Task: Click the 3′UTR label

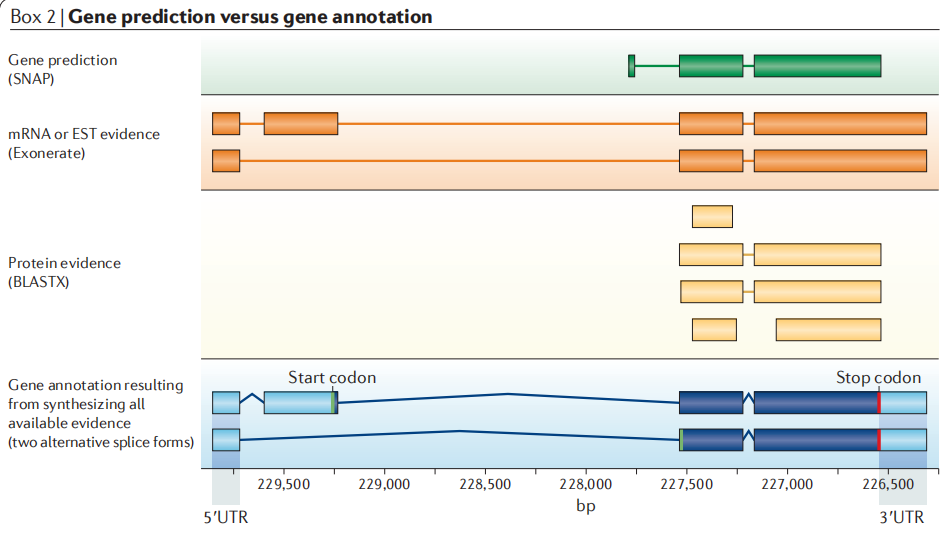Action: click(902, 517)
